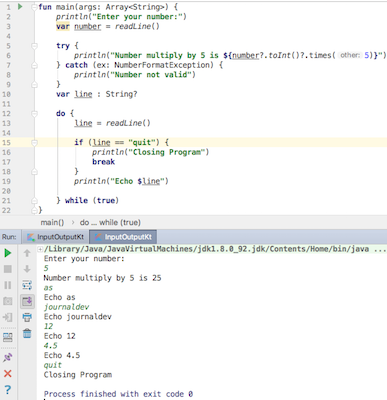Click console output 'Echo 12'
The height and width of the screenshot is (400, 387).
(x=59, y=336)
